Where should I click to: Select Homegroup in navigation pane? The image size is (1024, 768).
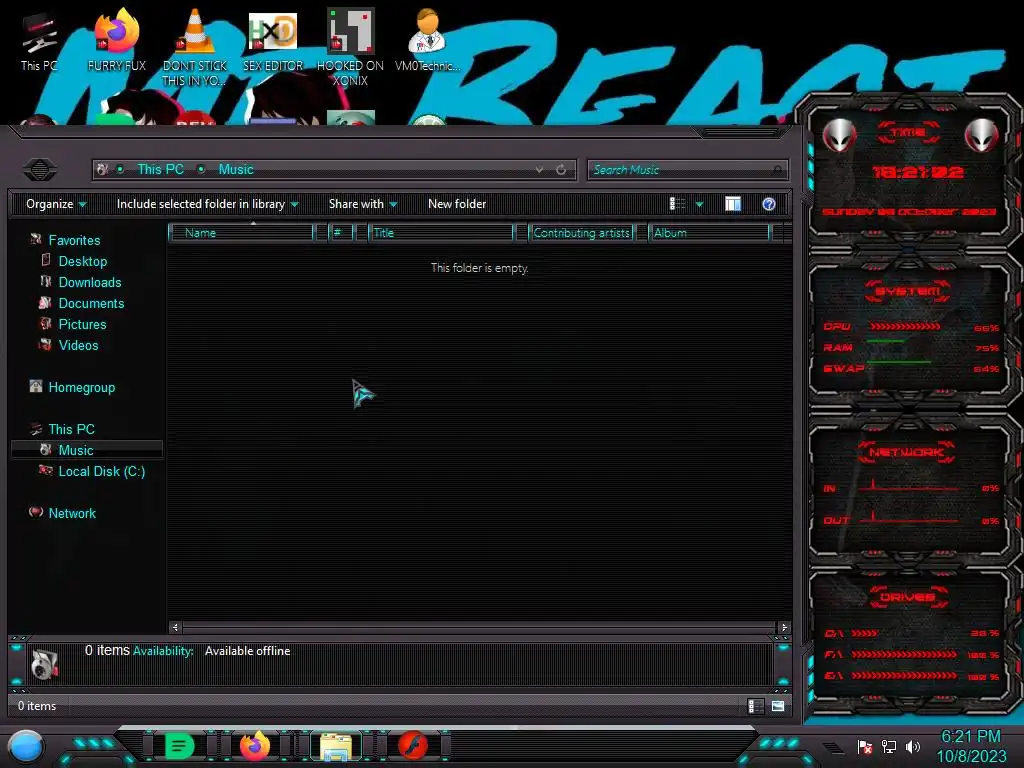tap(82, 387)
